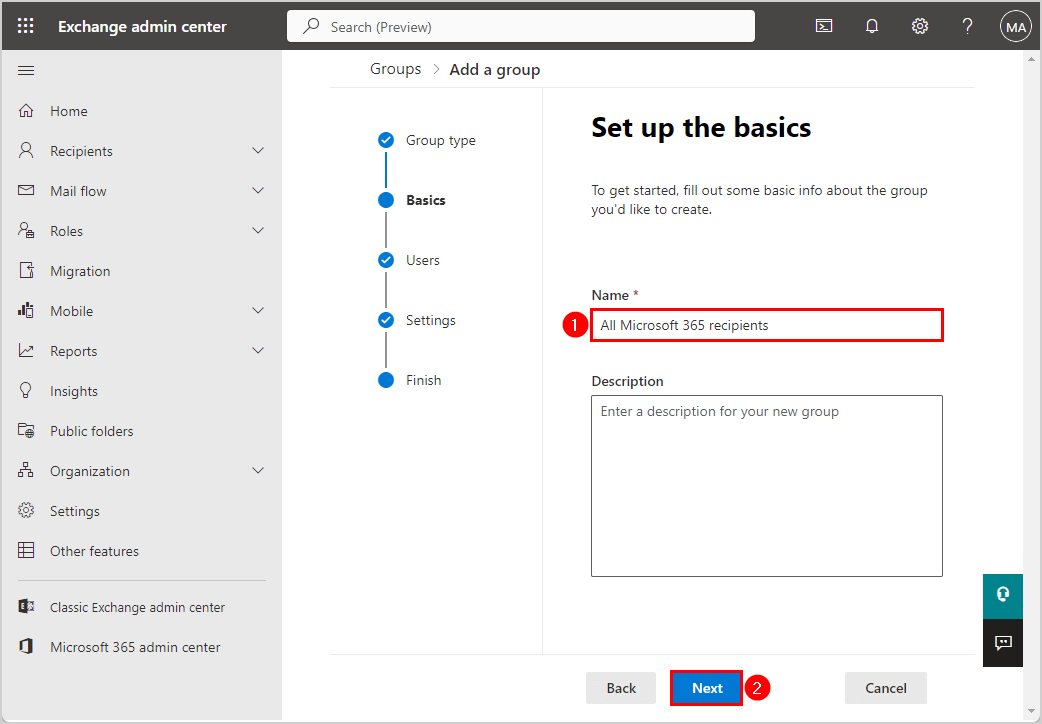Expand the Mail flow chevron

coord(259,191)
